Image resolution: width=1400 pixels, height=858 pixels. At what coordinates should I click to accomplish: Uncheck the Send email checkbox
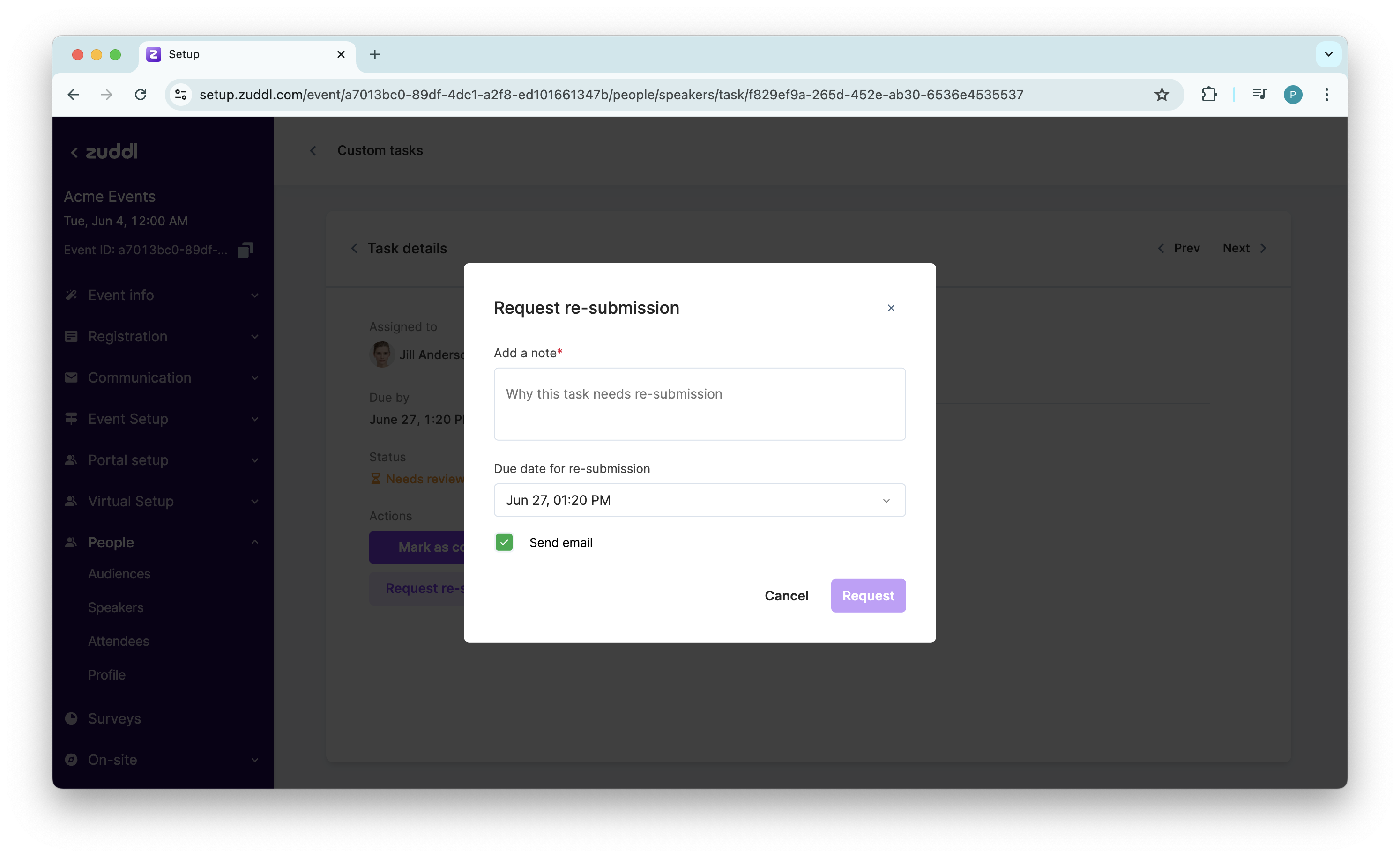coord(504,542)
